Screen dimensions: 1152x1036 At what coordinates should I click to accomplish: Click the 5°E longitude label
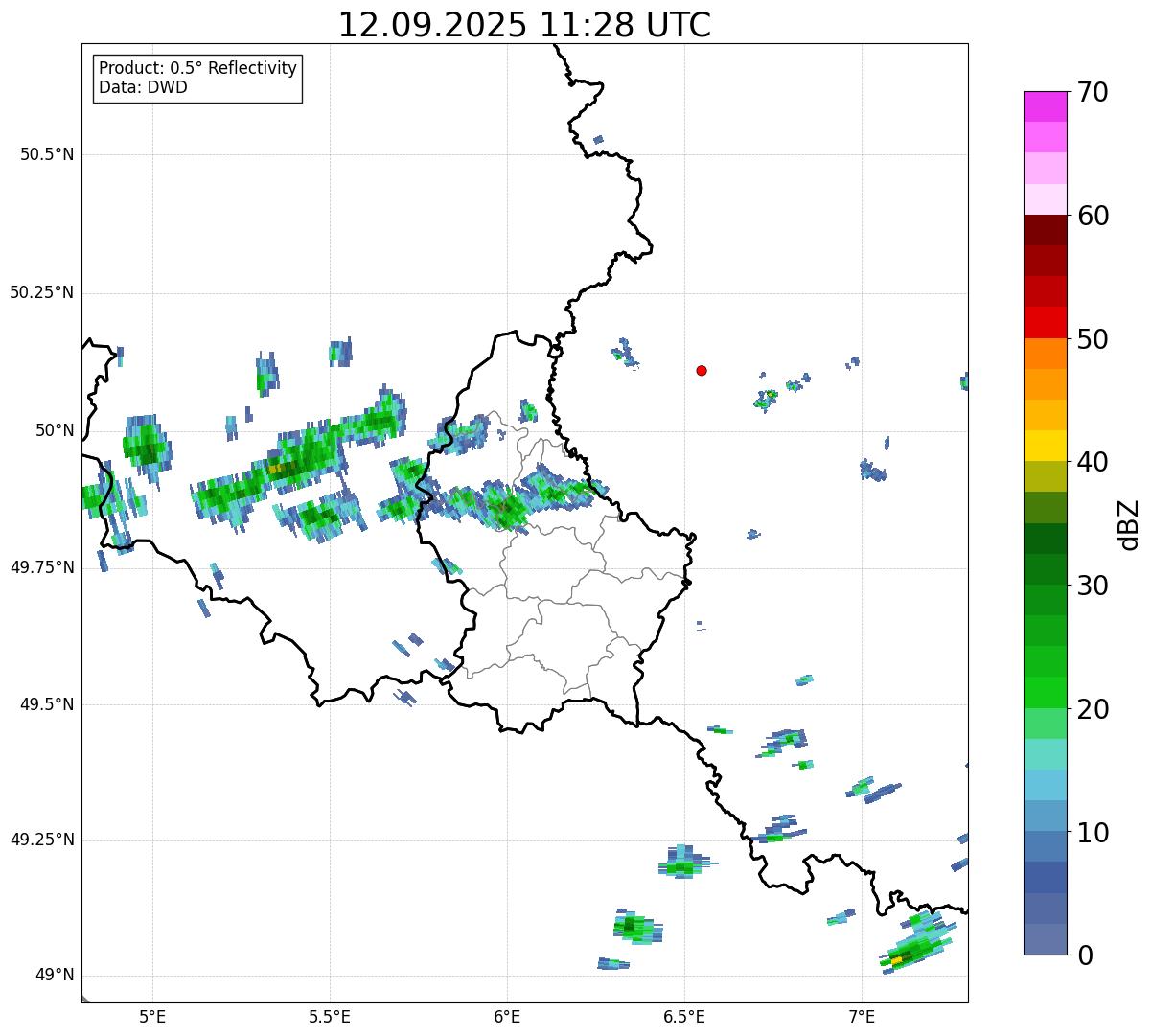[x=152, y=1016]
